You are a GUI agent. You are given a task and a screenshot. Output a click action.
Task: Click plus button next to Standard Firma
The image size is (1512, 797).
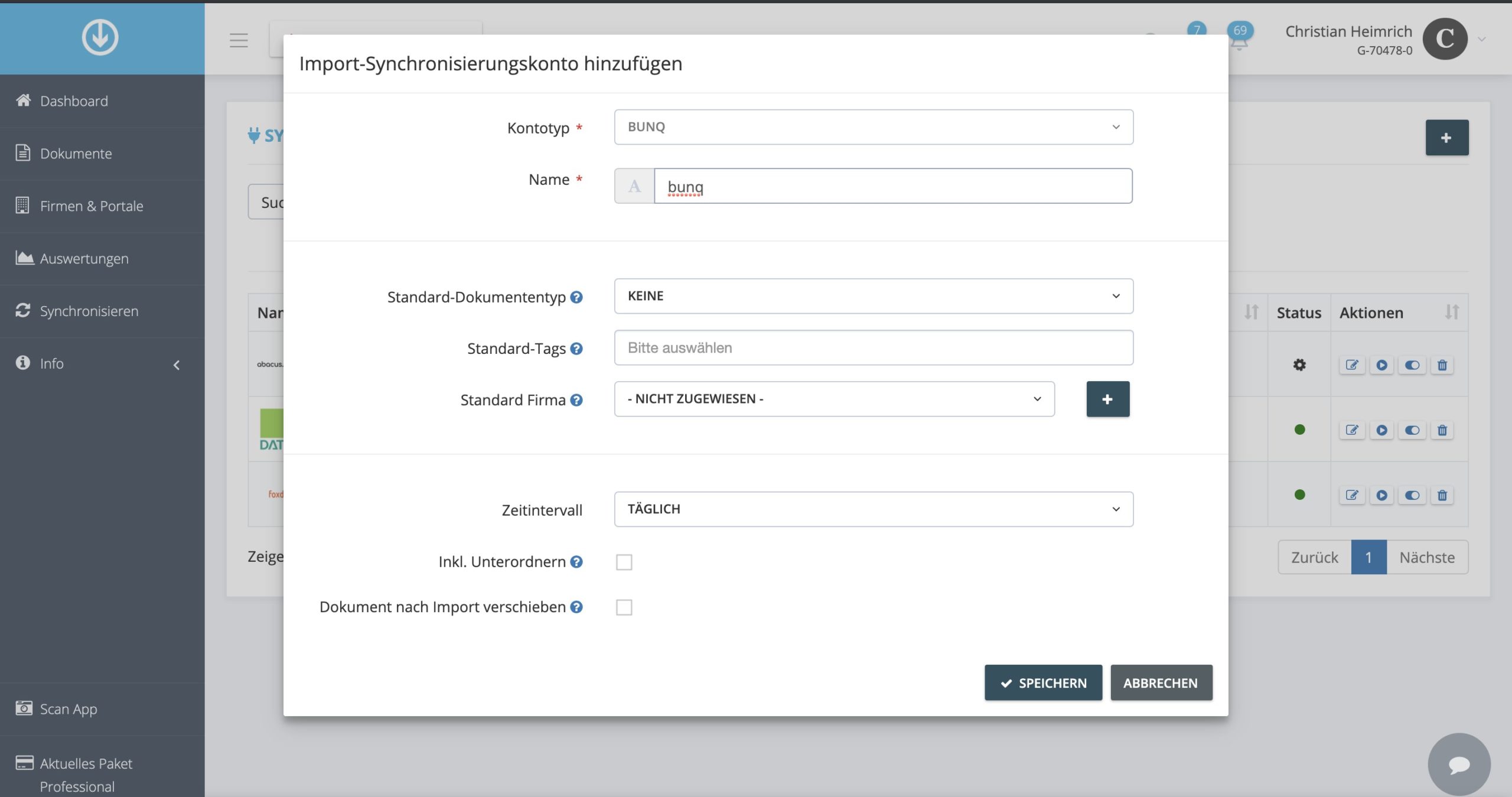[x=1108, y=399]
